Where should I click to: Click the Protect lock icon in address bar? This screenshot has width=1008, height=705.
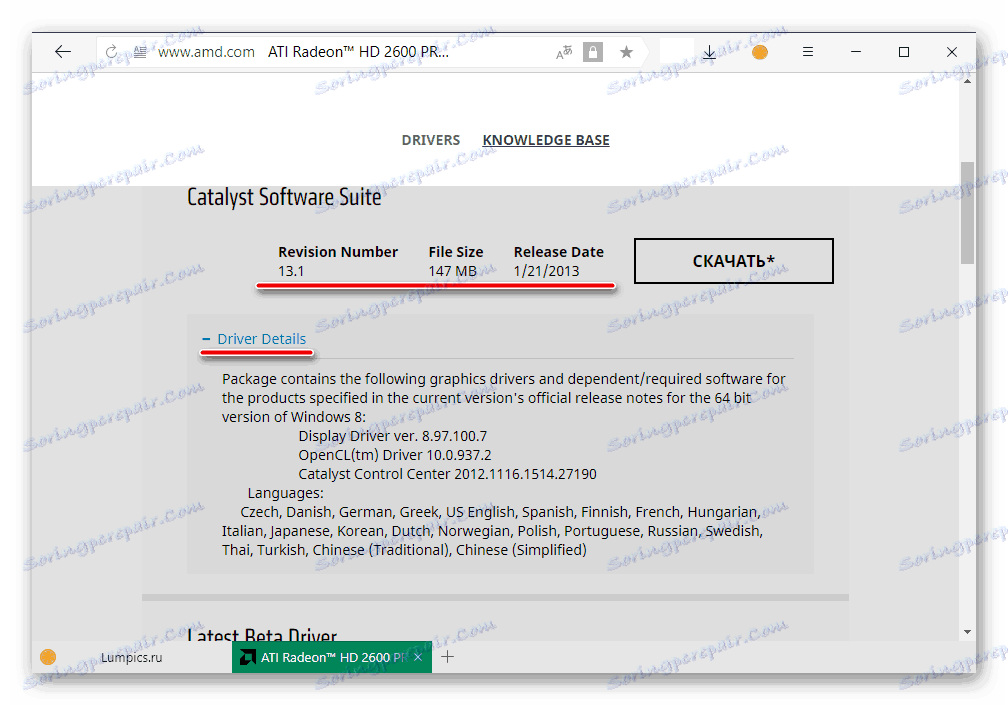(x=592, y=51)
